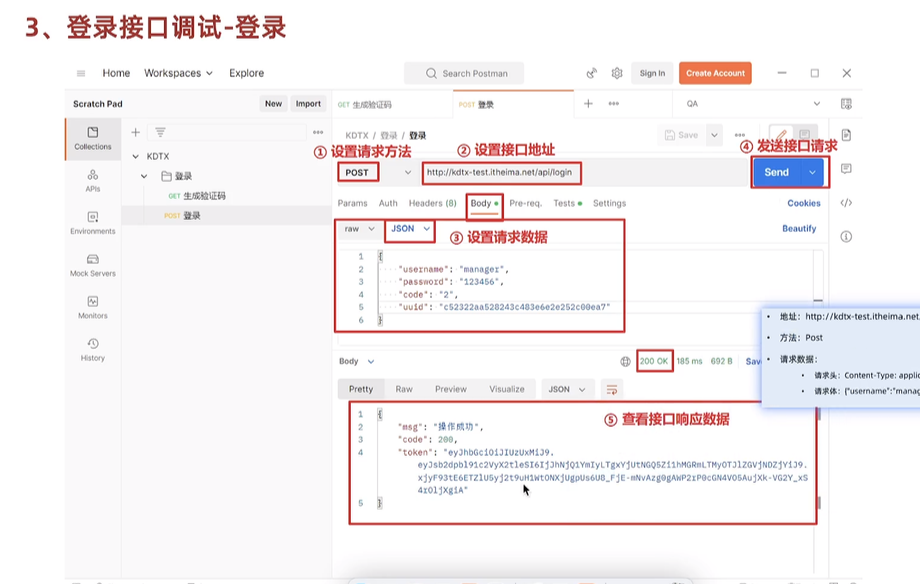Open Postman settings gear icon

(617, 73)
